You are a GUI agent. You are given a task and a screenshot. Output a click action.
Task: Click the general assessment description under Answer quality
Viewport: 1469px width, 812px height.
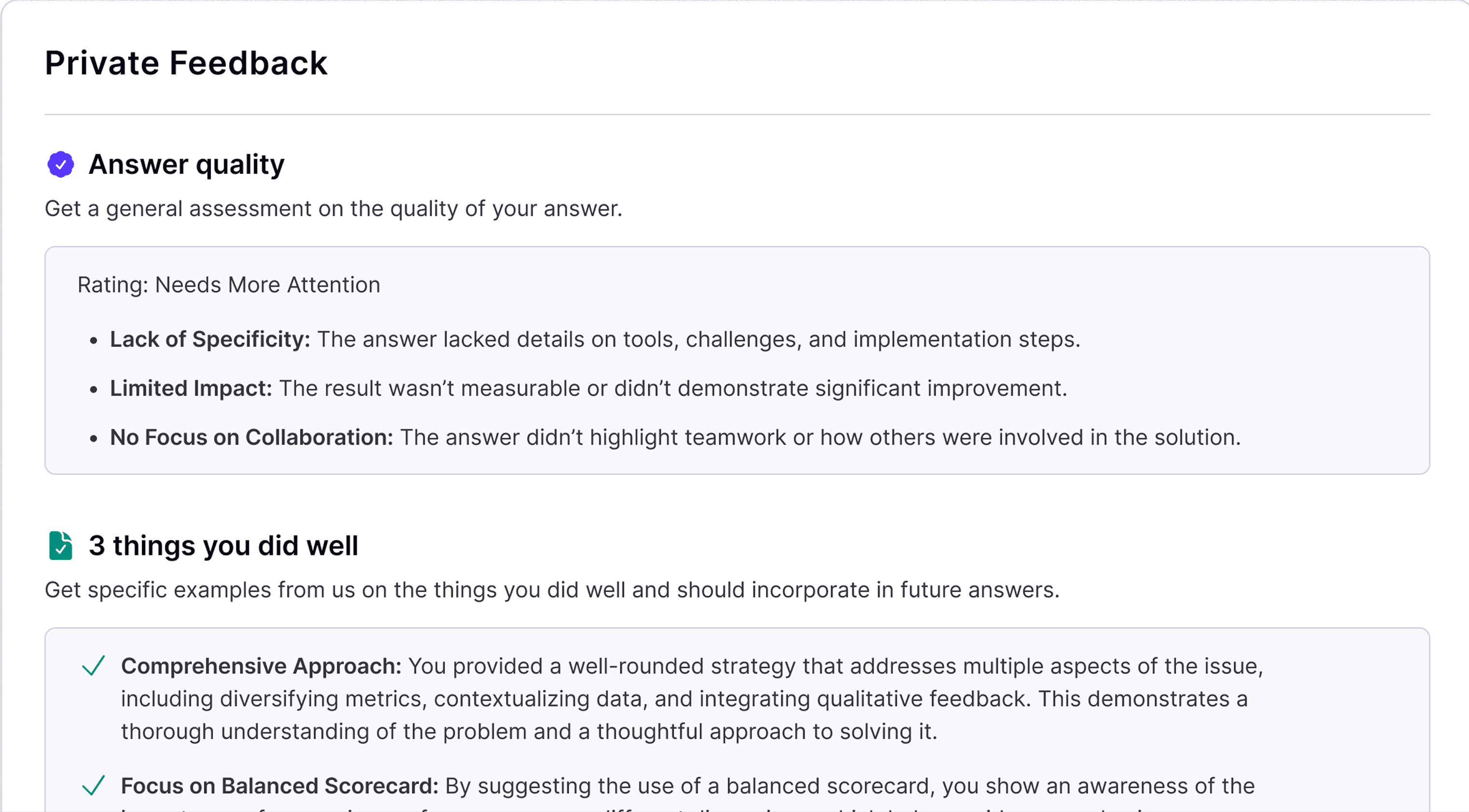click(x=333, y=209)
